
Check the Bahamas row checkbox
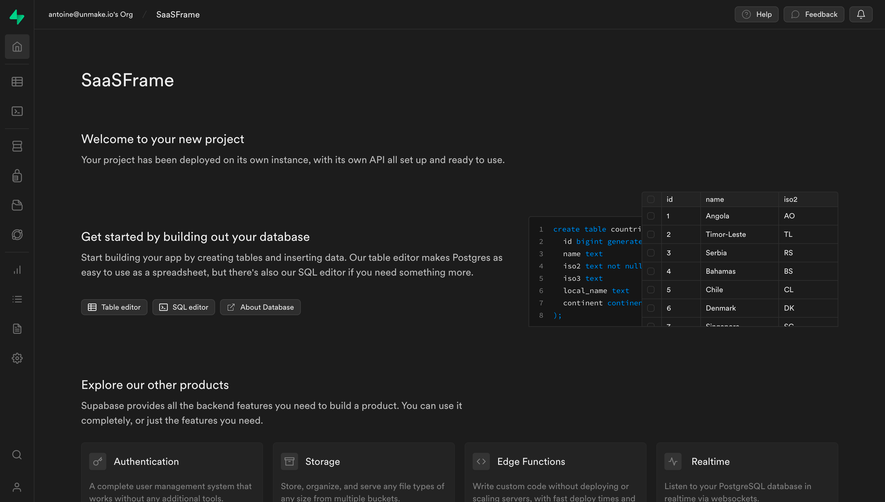point(651,271)
